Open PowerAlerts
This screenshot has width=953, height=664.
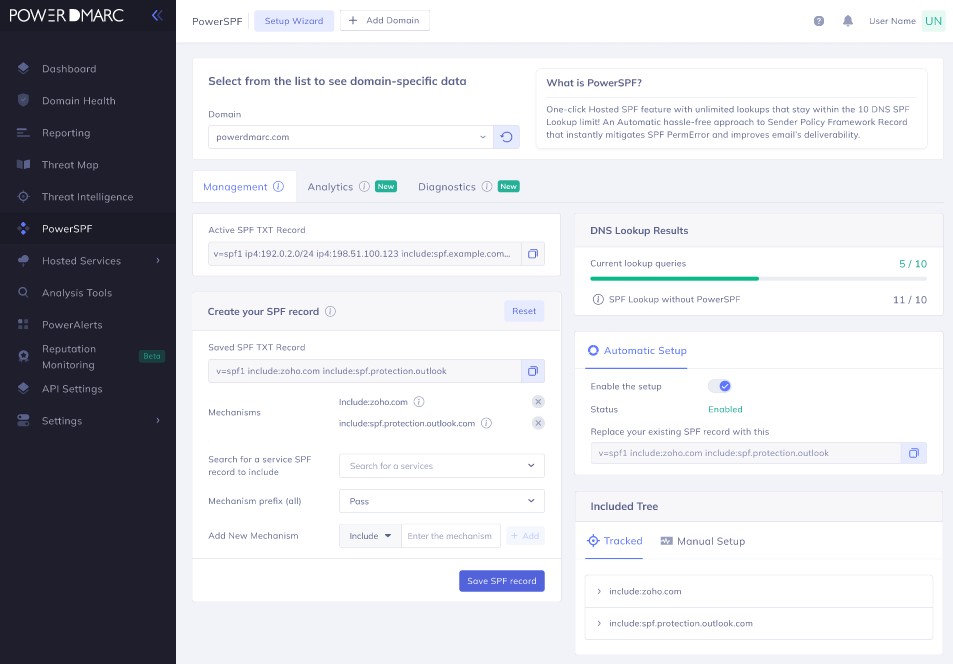72,325
